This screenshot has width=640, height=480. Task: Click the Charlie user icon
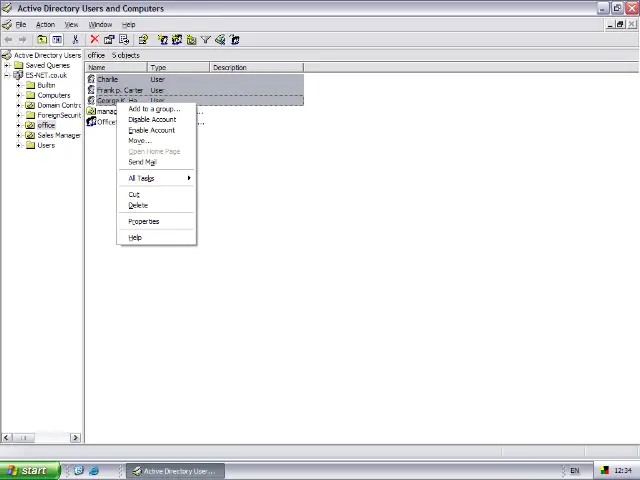(91, 79)
